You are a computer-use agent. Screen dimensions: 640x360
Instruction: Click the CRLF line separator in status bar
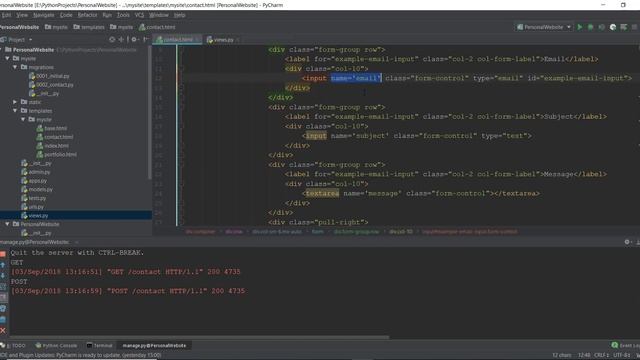coord(602,355)
